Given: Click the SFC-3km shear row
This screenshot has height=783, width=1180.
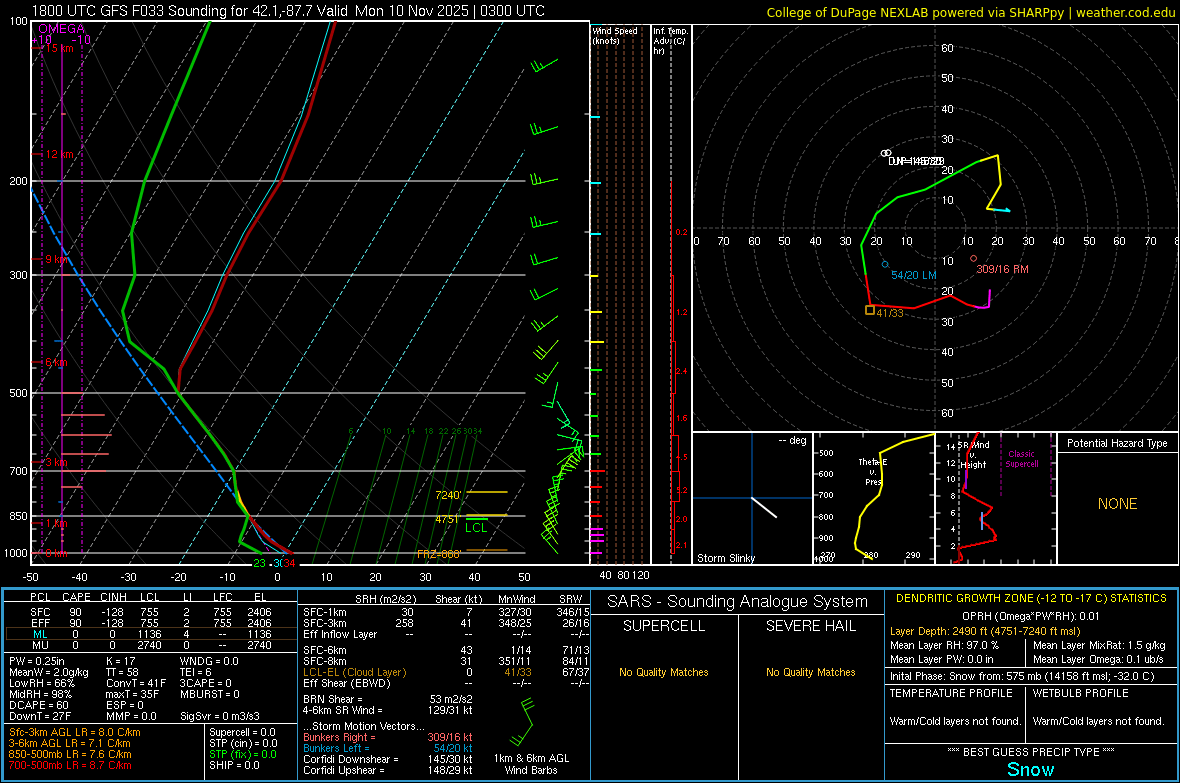Looking at the screenshot, I should pos(446,623).
